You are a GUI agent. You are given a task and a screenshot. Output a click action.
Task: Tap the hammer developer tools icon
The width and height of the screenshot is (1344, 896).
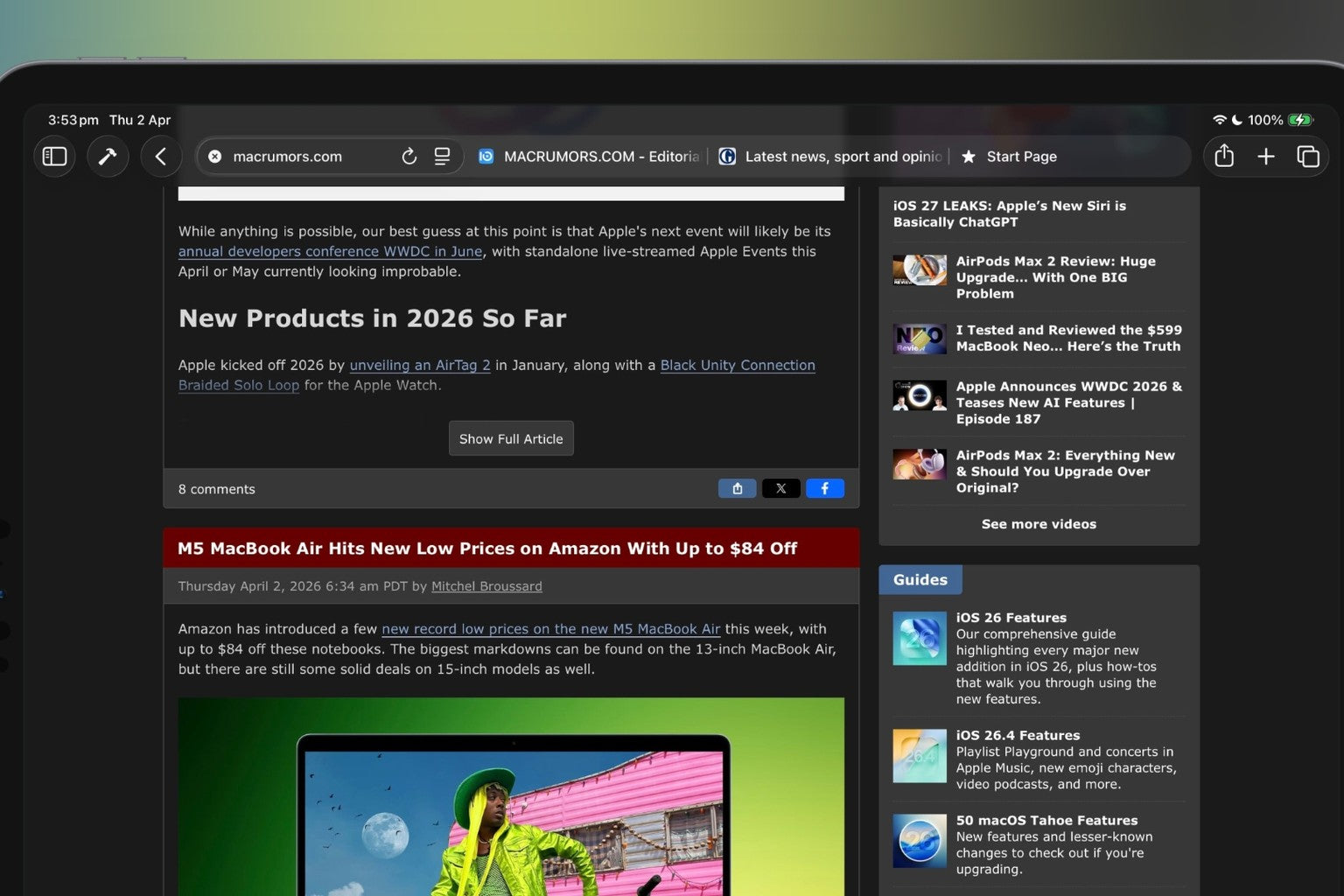108,157
